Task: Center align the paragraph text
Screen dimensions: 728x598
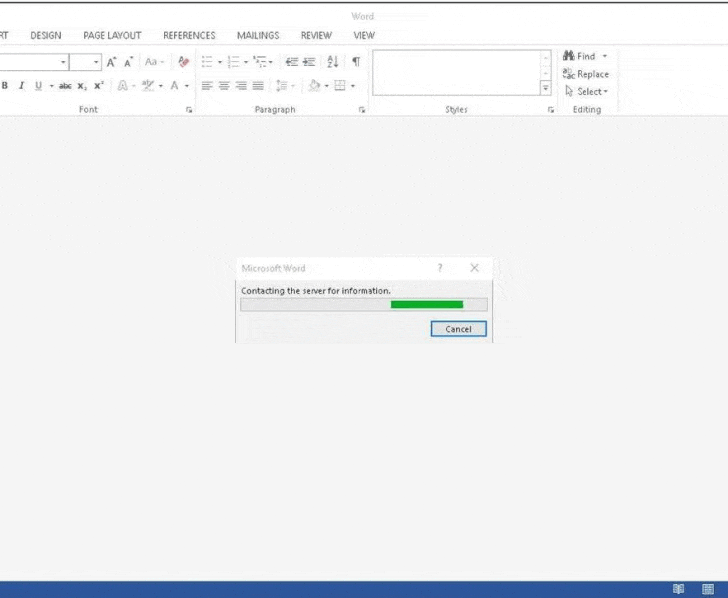Action: click(x=225, y=86)
